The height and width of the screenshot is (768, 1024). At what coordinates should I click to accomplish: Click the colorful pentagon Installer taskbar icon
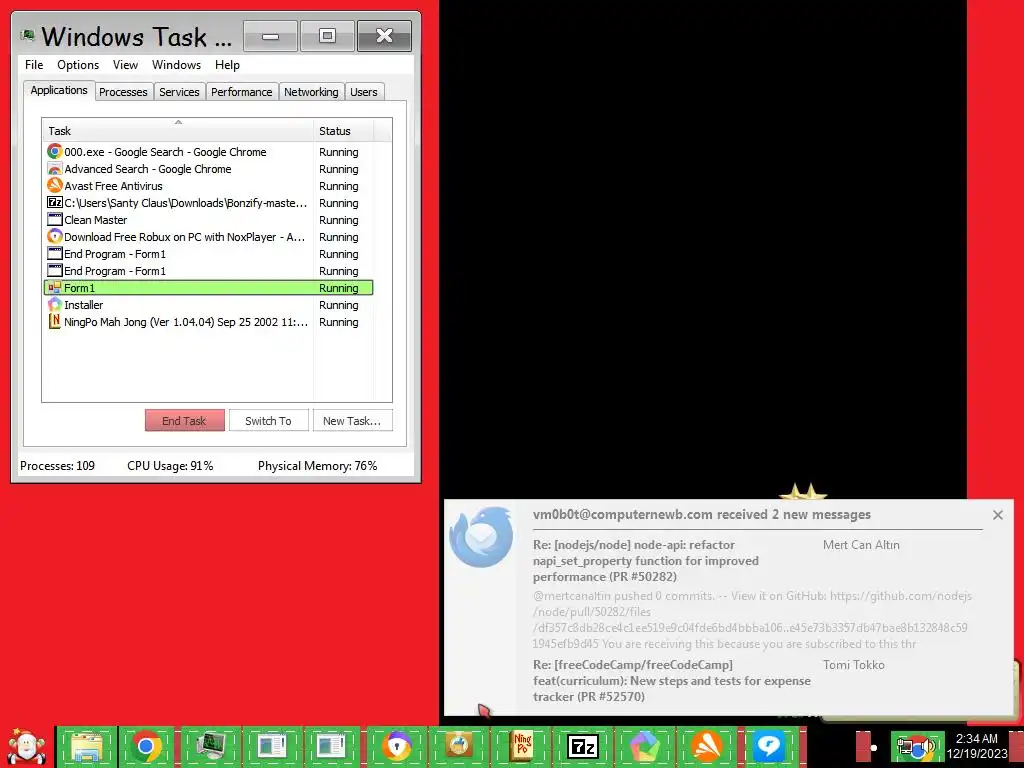pyautogui.click(x=645, y=746)
